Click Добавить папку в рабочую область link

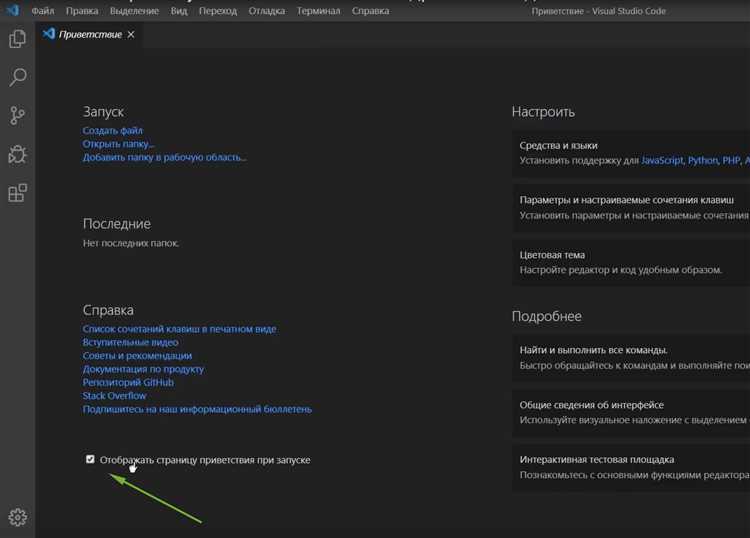165,157
